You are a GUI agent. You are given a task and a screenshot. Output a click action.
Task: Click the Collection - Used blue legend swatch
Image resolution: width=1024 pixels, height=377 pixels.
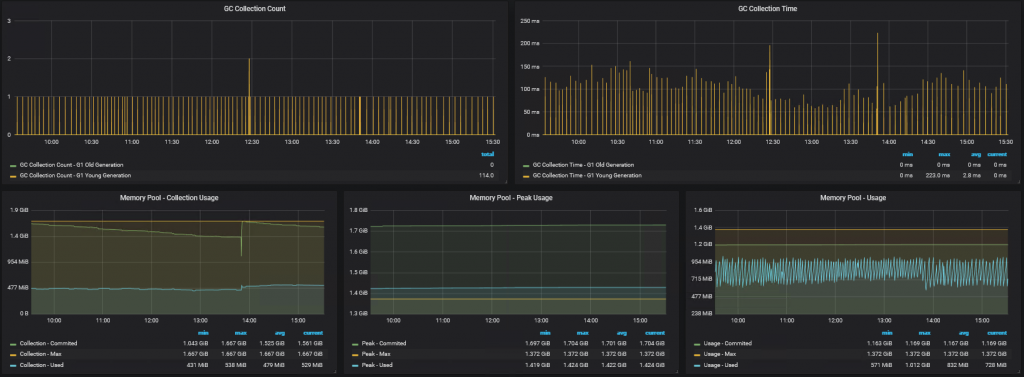click(14, 365)
